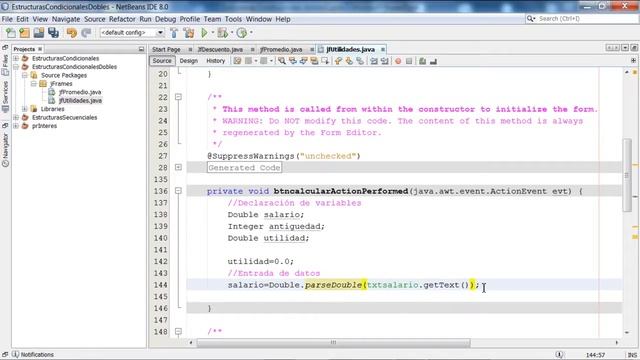Collapse the comment fold at line 22
This screenshot has height=360, width=640.
(x=178, y=97)
